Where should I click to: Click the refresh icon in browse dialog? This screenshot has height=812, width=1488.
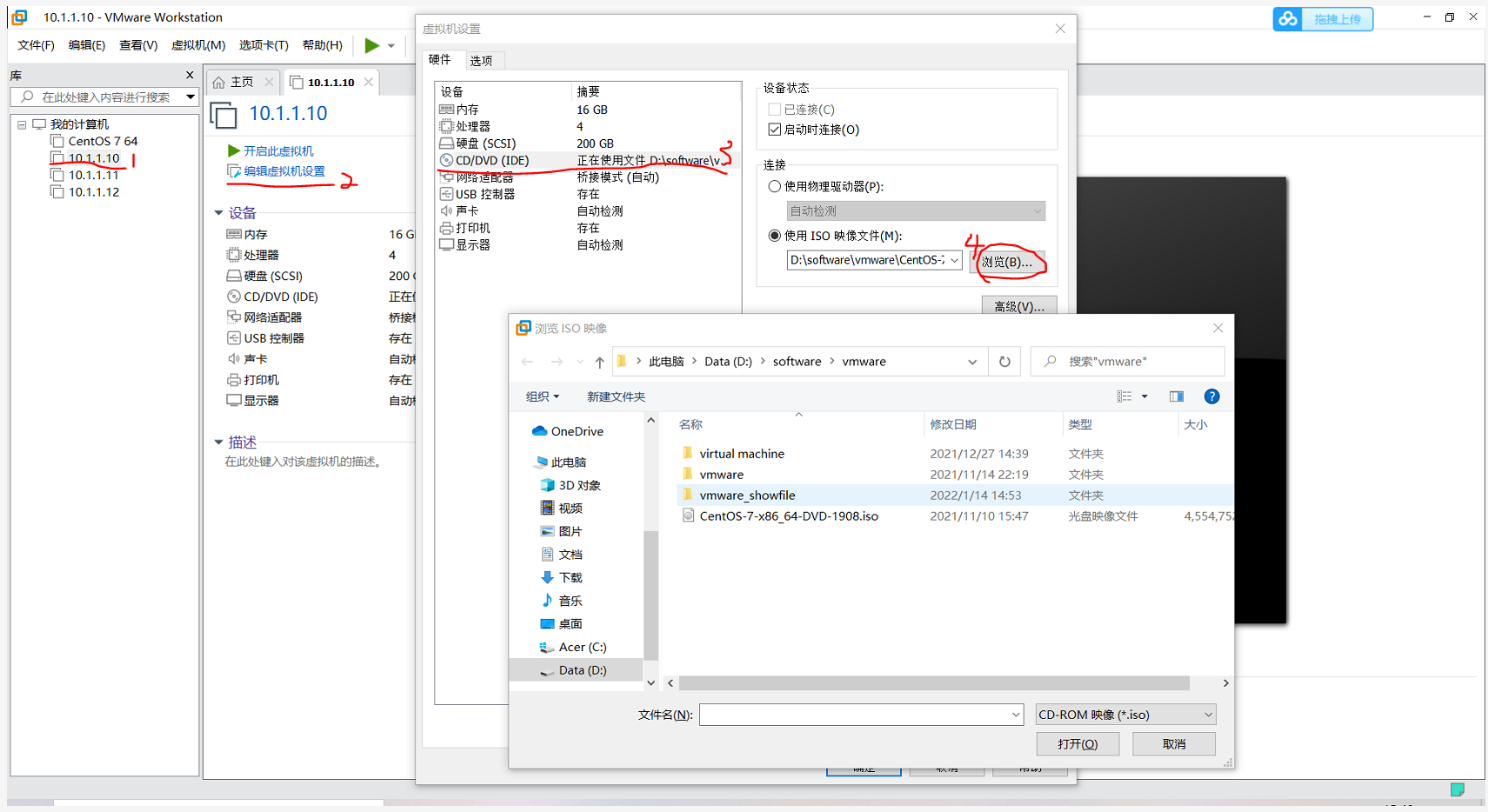(x=1004, y=362)
